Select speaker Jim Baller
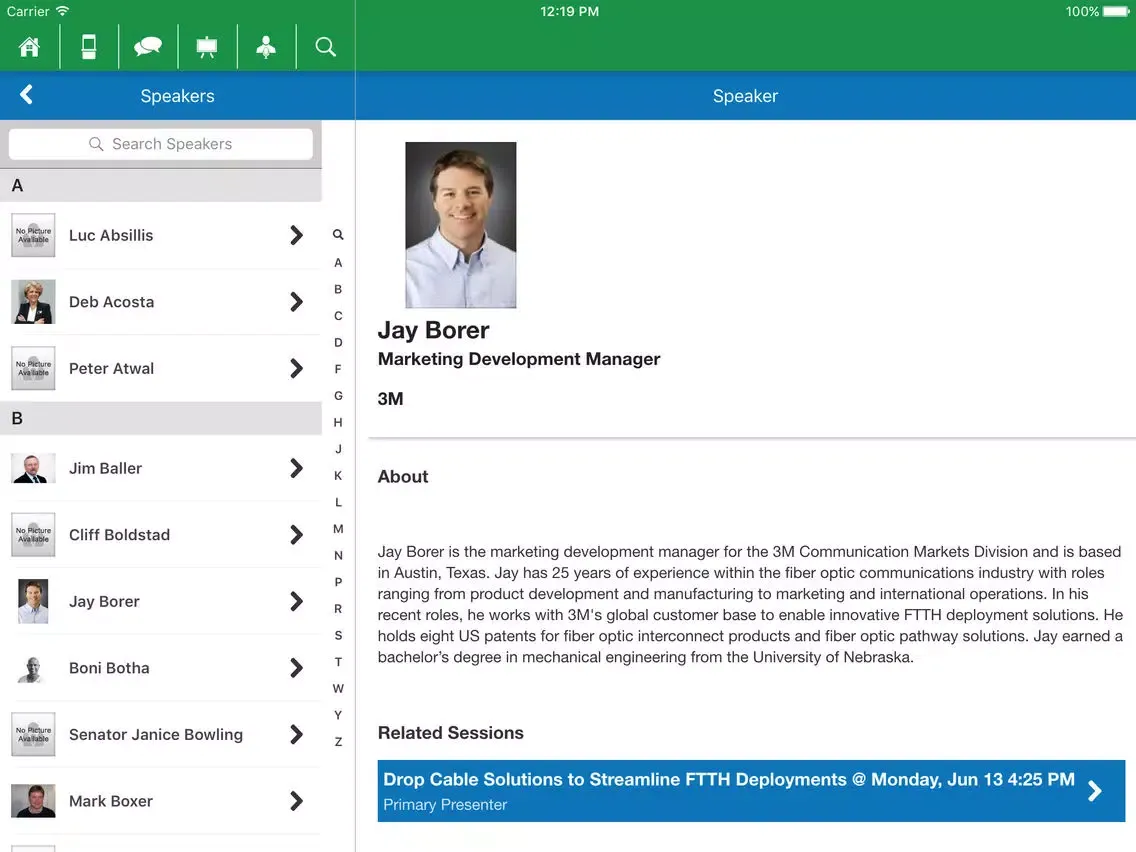The height and width of the screenshot is (852, 1136). tap(161, 469)
